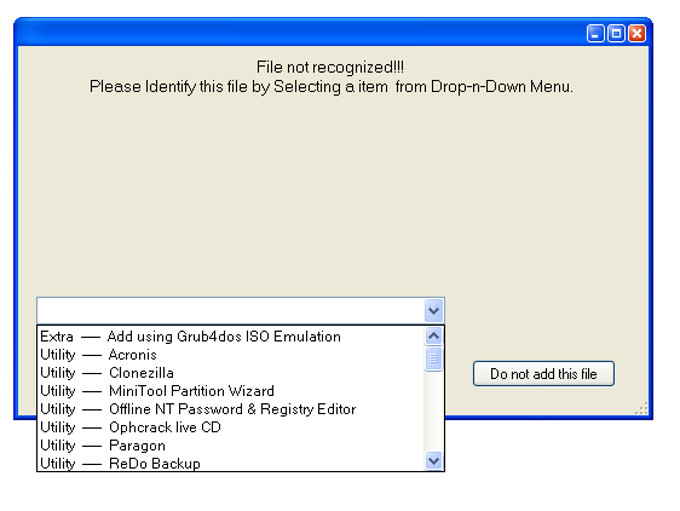This screenshot has width=680, height=511.
Task: Click the dropdown list scrollbar thumb
Action: click(433, 359)
